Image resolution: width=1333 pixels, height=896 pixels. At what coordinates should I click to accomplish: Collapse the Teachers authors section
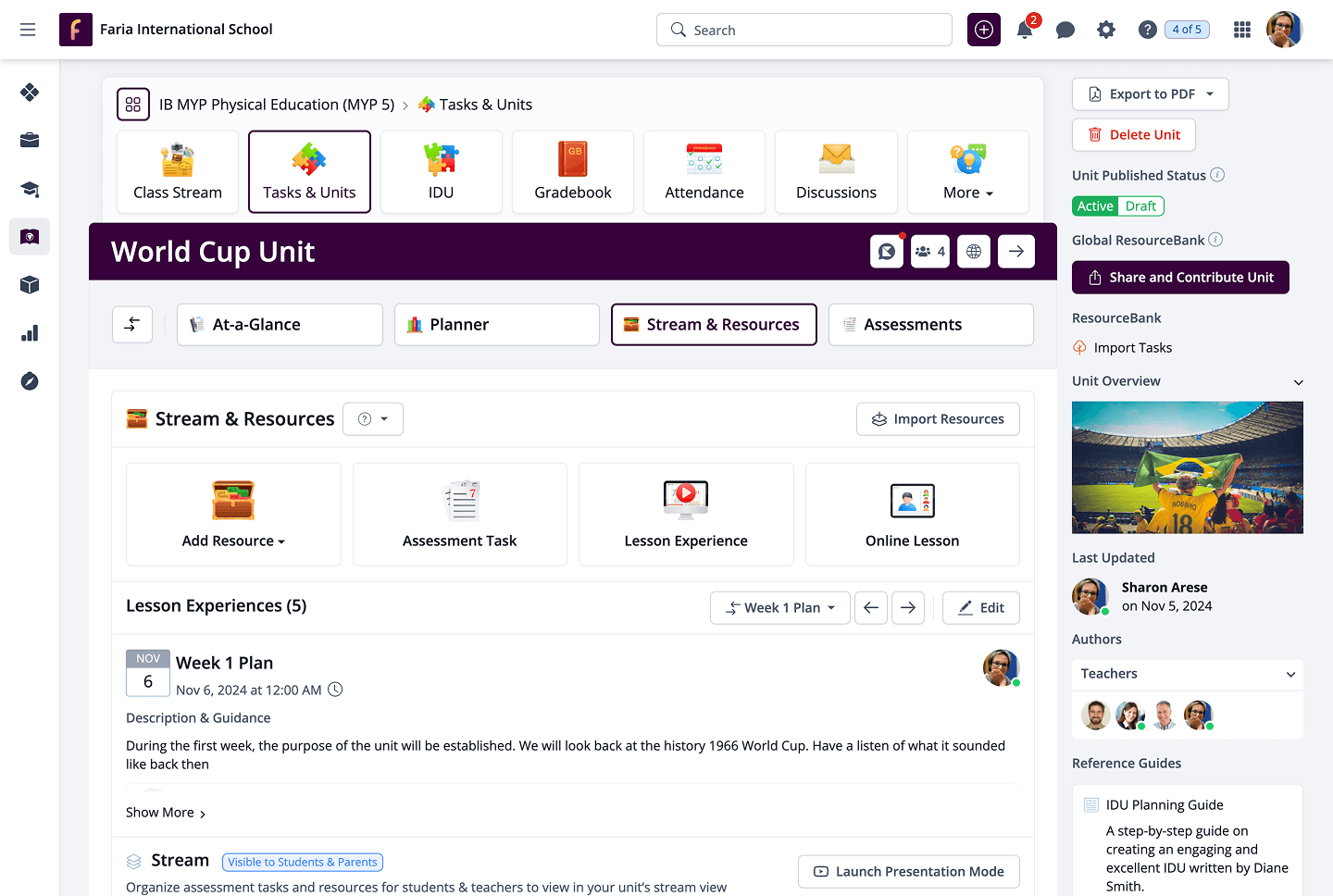coord(1290,675)
